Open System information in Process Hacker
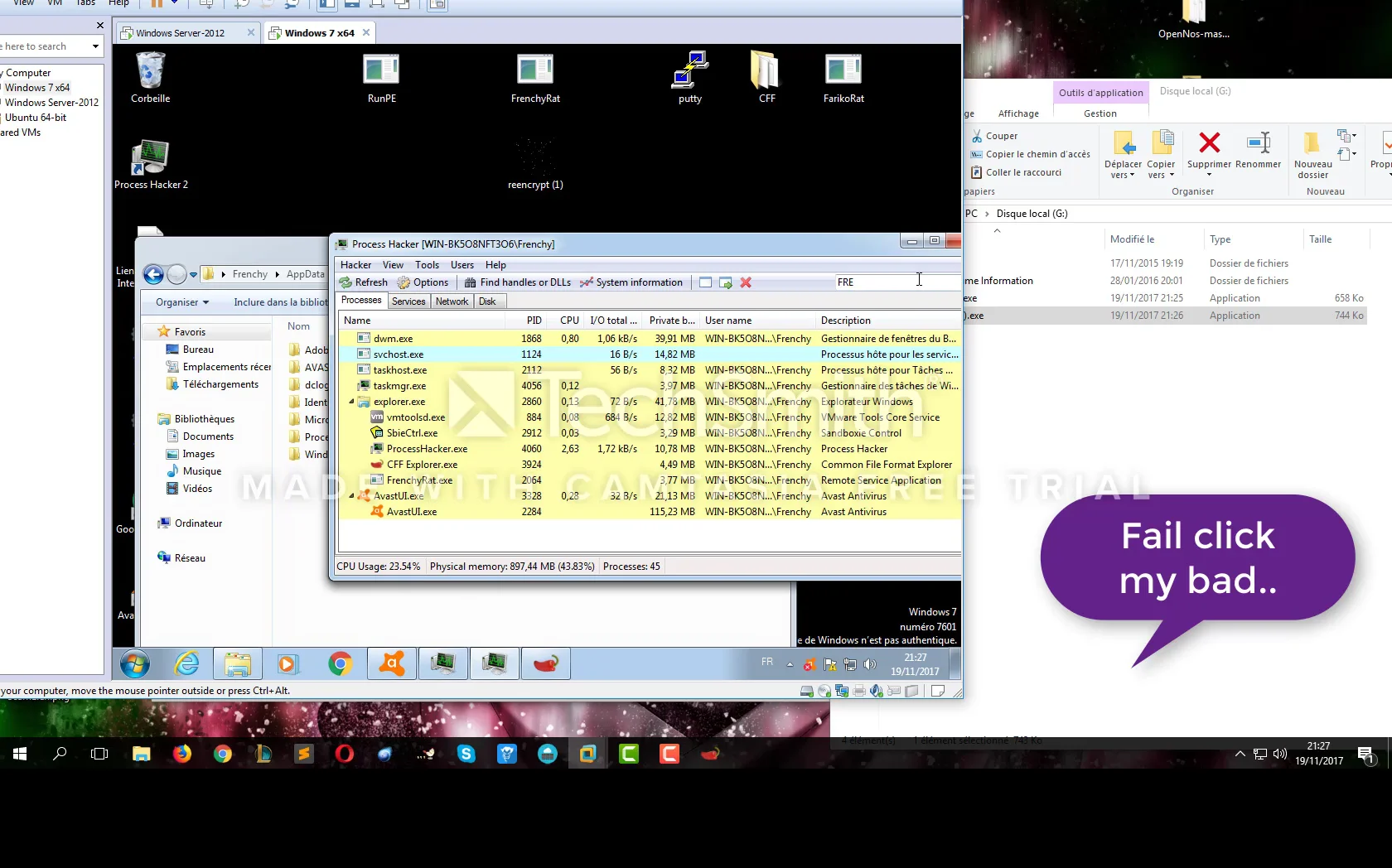Image resolution: width=1392 pixels, height=868 pixels. pos(631,282)
